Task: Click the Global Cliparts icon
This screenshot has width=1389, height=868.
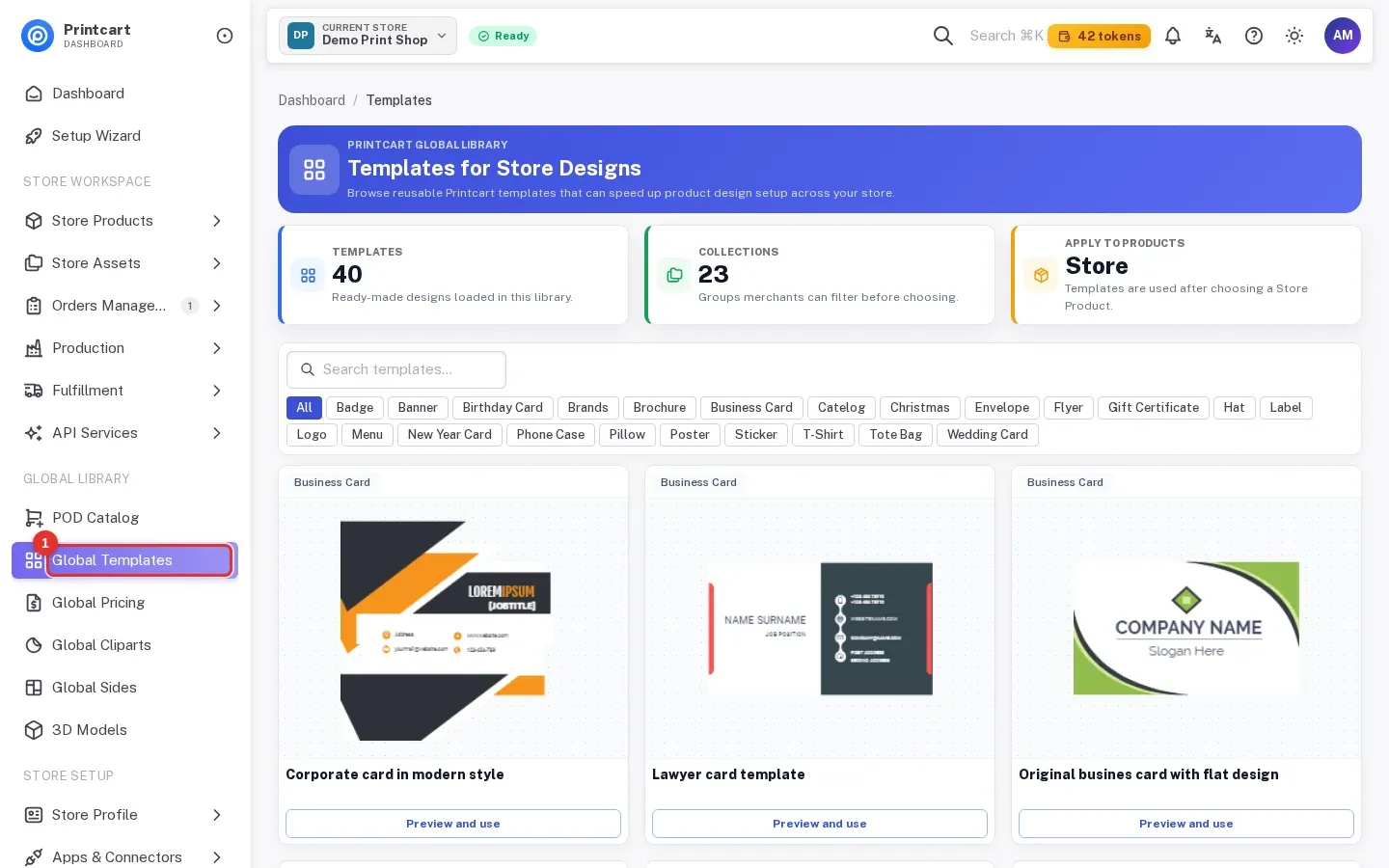Action: pos(34,645)
